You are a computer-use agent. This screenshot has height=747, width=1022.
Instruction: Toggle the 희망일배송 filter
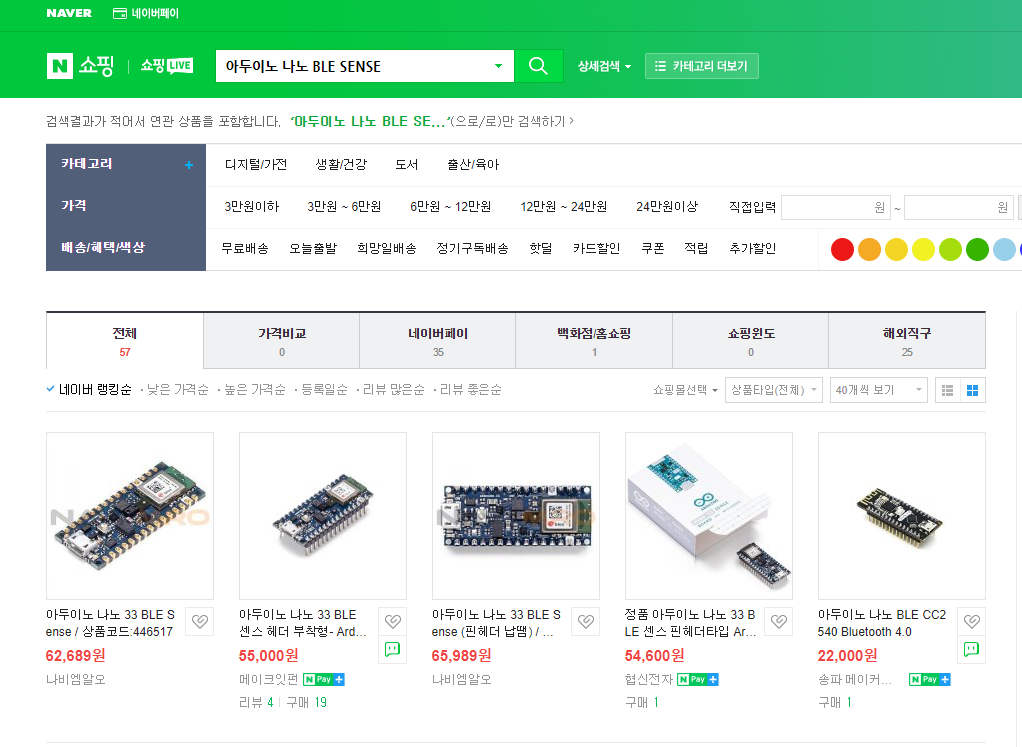387,248
